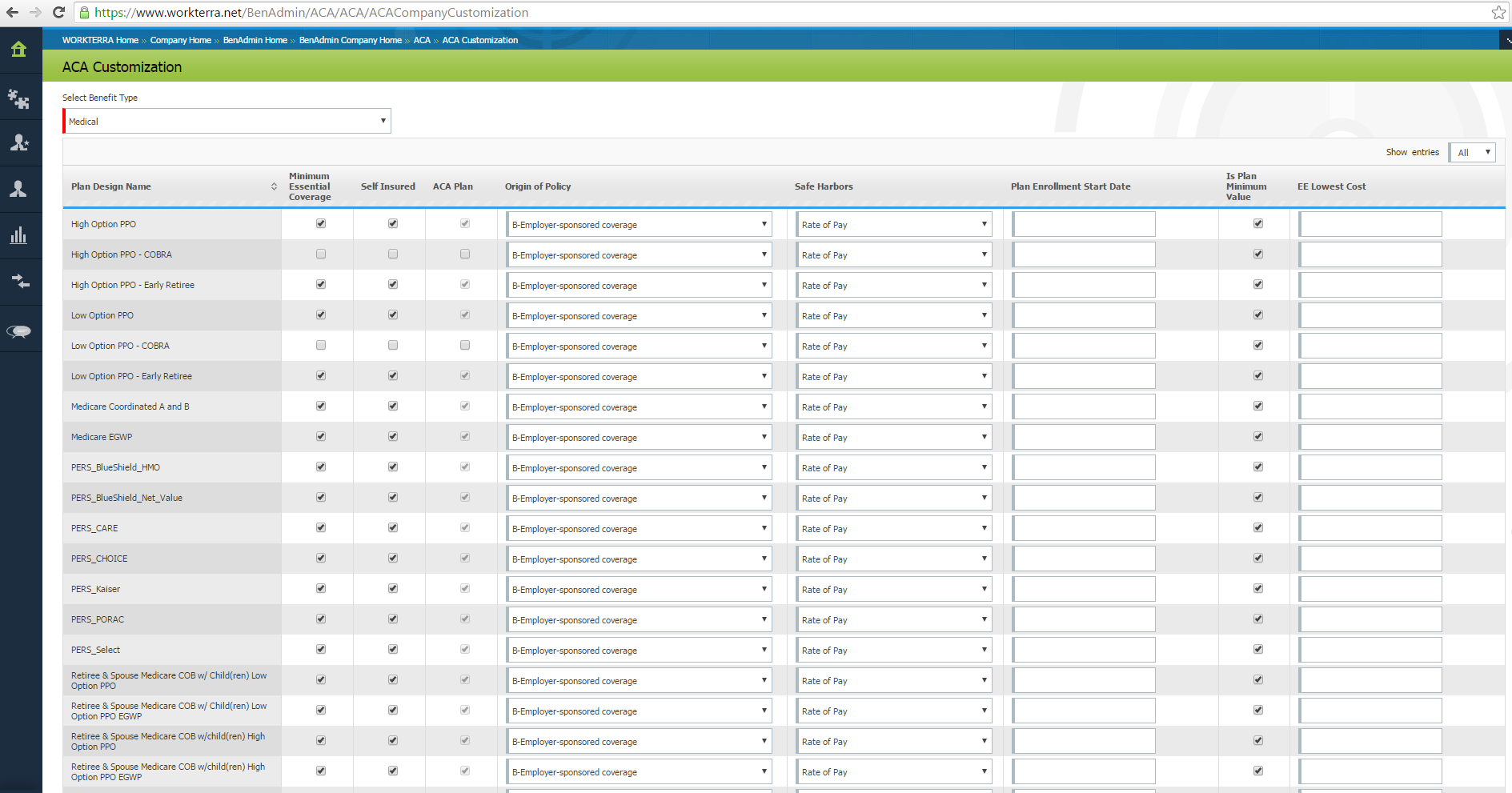
Task: Click the WORKTERRA Home link
Action: click(x=100, y=40)
